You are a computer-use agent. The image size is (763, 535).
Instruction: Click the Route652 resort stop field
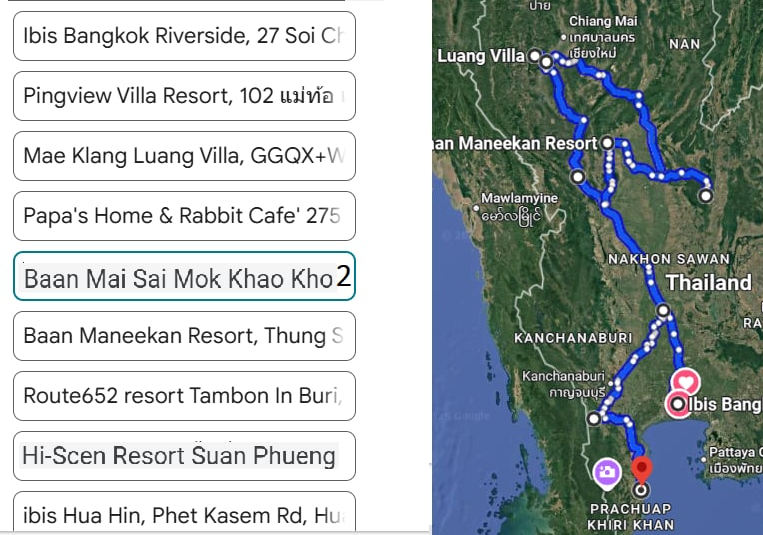point(184,396)
